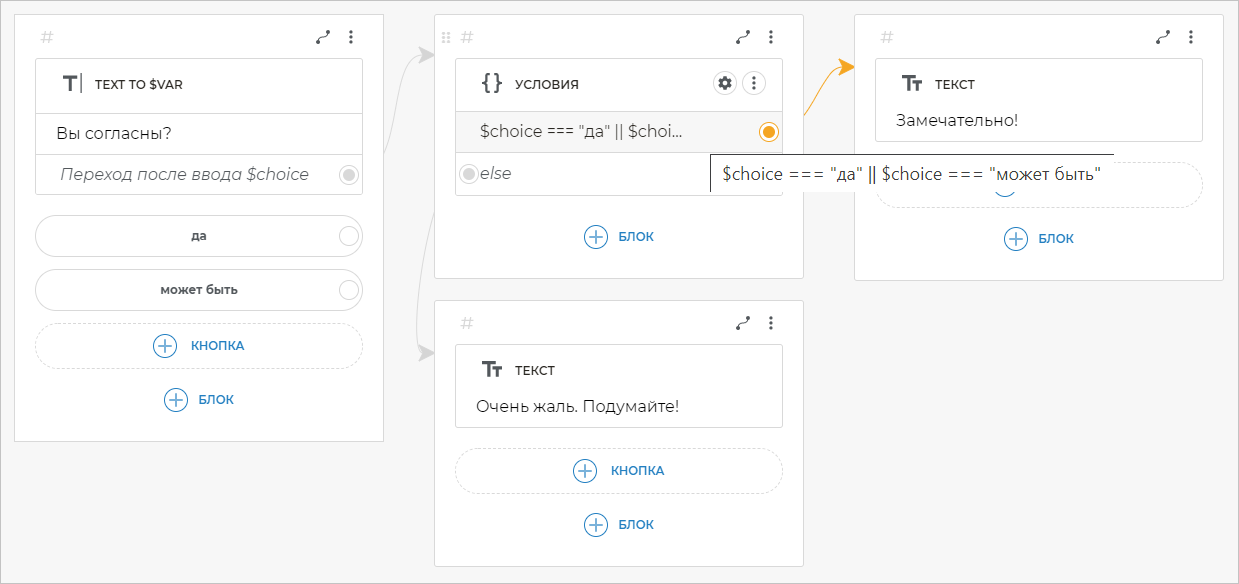Open kebab menu of the Очень жаль card
This screenshot has width=1239, height=584.
click(771, 323)
